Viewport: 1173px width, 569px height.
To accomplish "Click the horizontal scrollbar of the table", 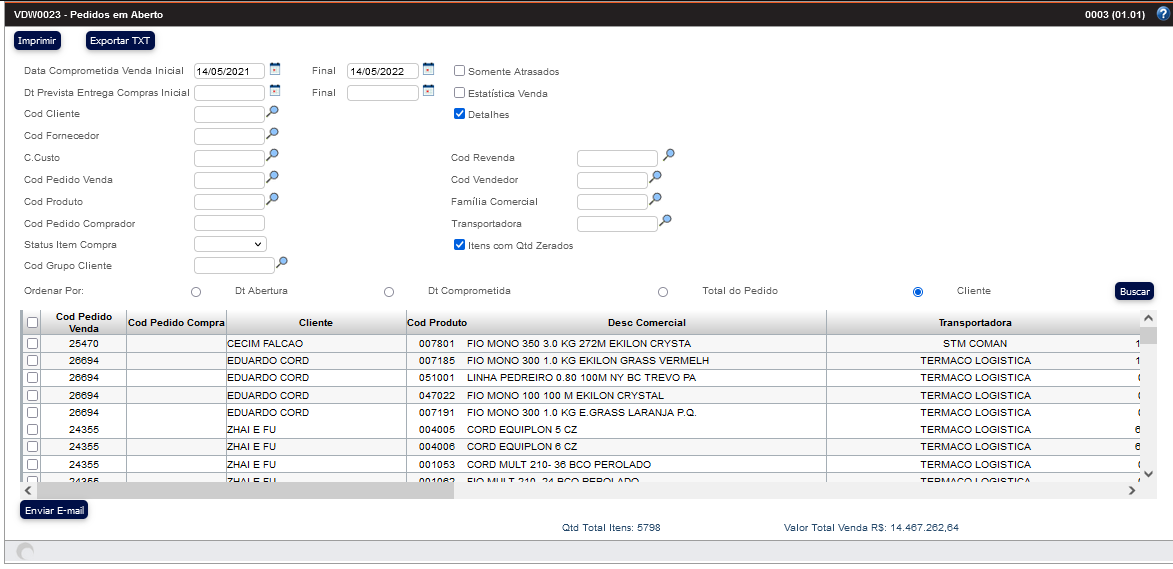I will [x=240, y=491].
